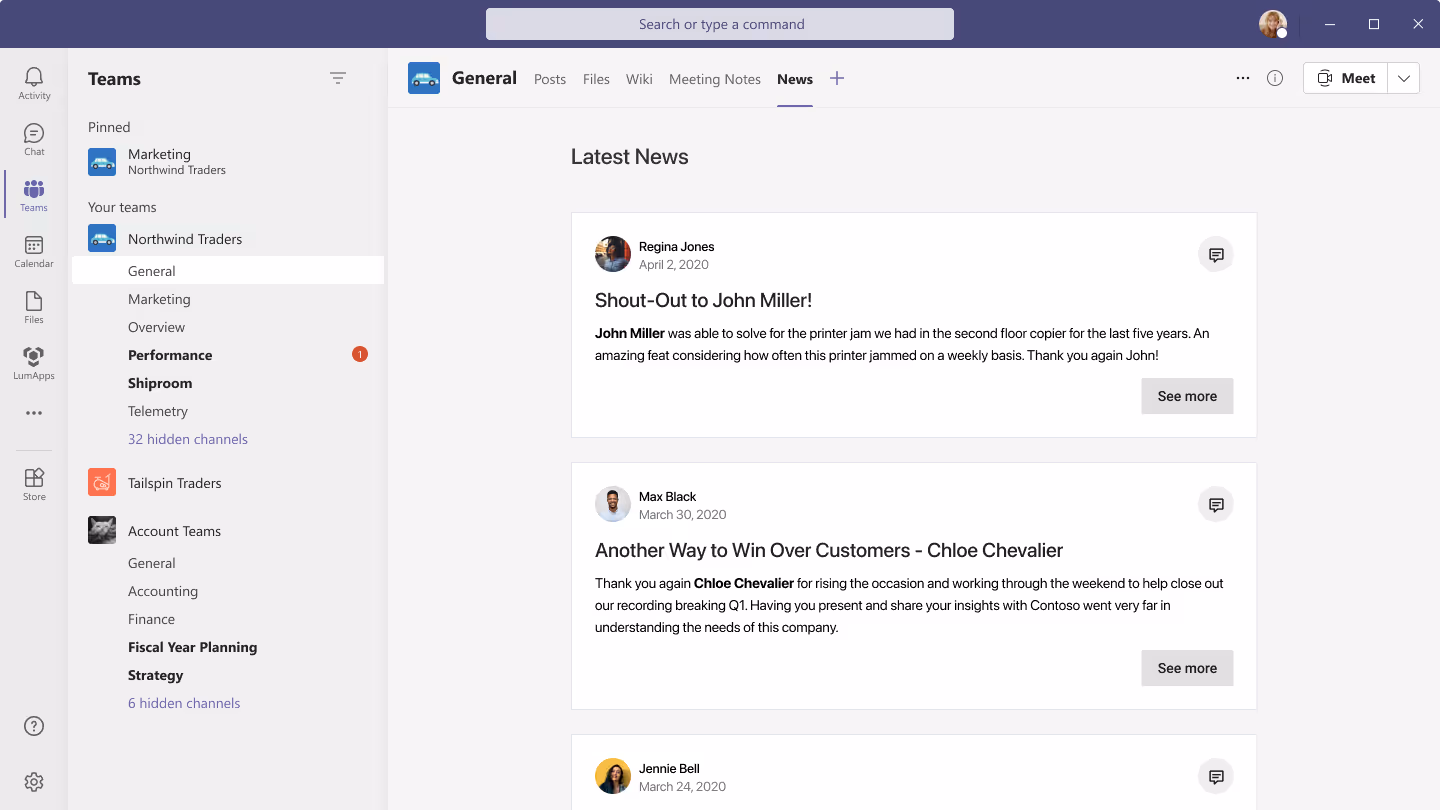1440x810 pixels.
Task: Add a new tab with the plus icon
Action: [837, 78]
